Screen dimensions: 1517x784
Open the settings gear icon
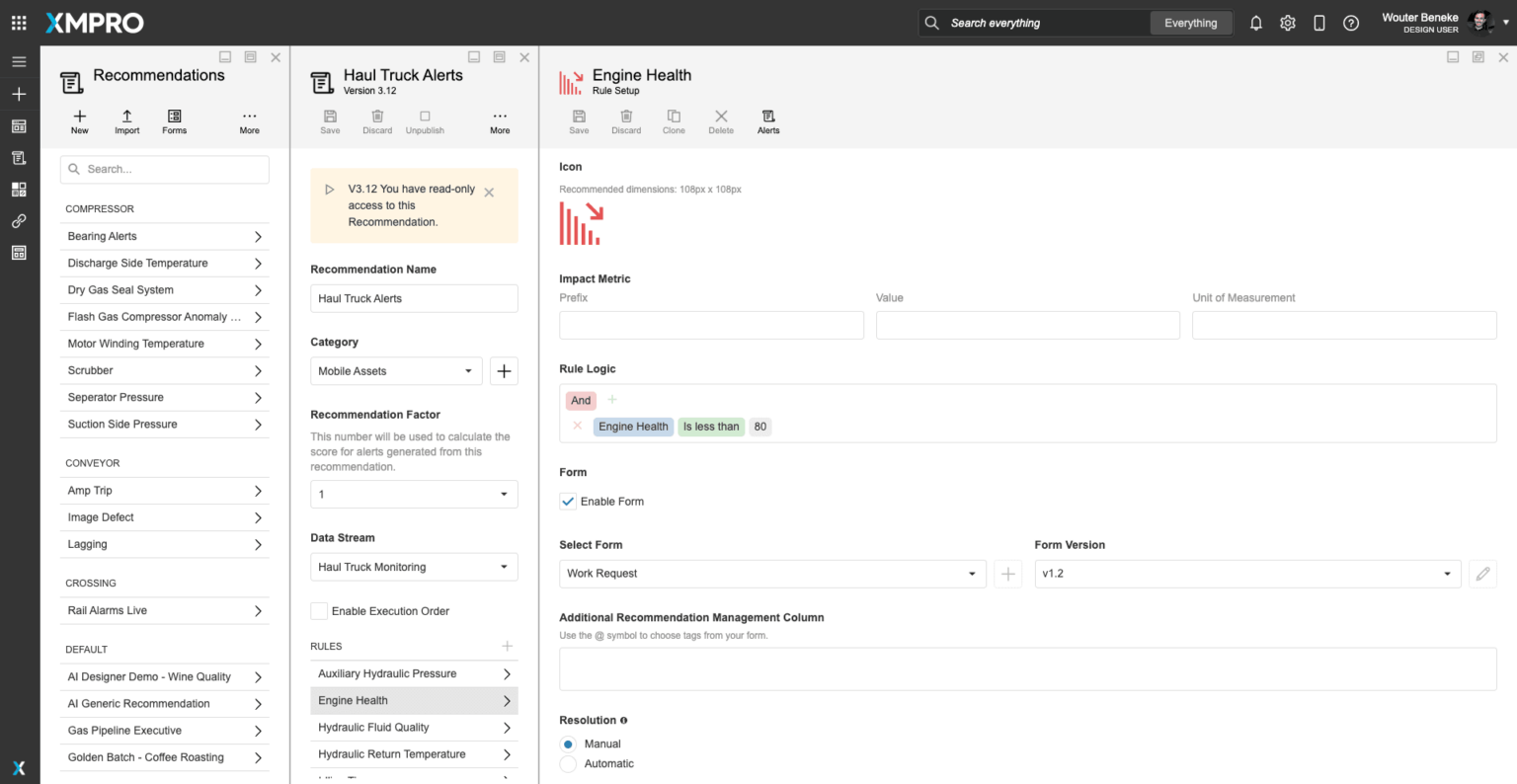(x=1287, y=23)
